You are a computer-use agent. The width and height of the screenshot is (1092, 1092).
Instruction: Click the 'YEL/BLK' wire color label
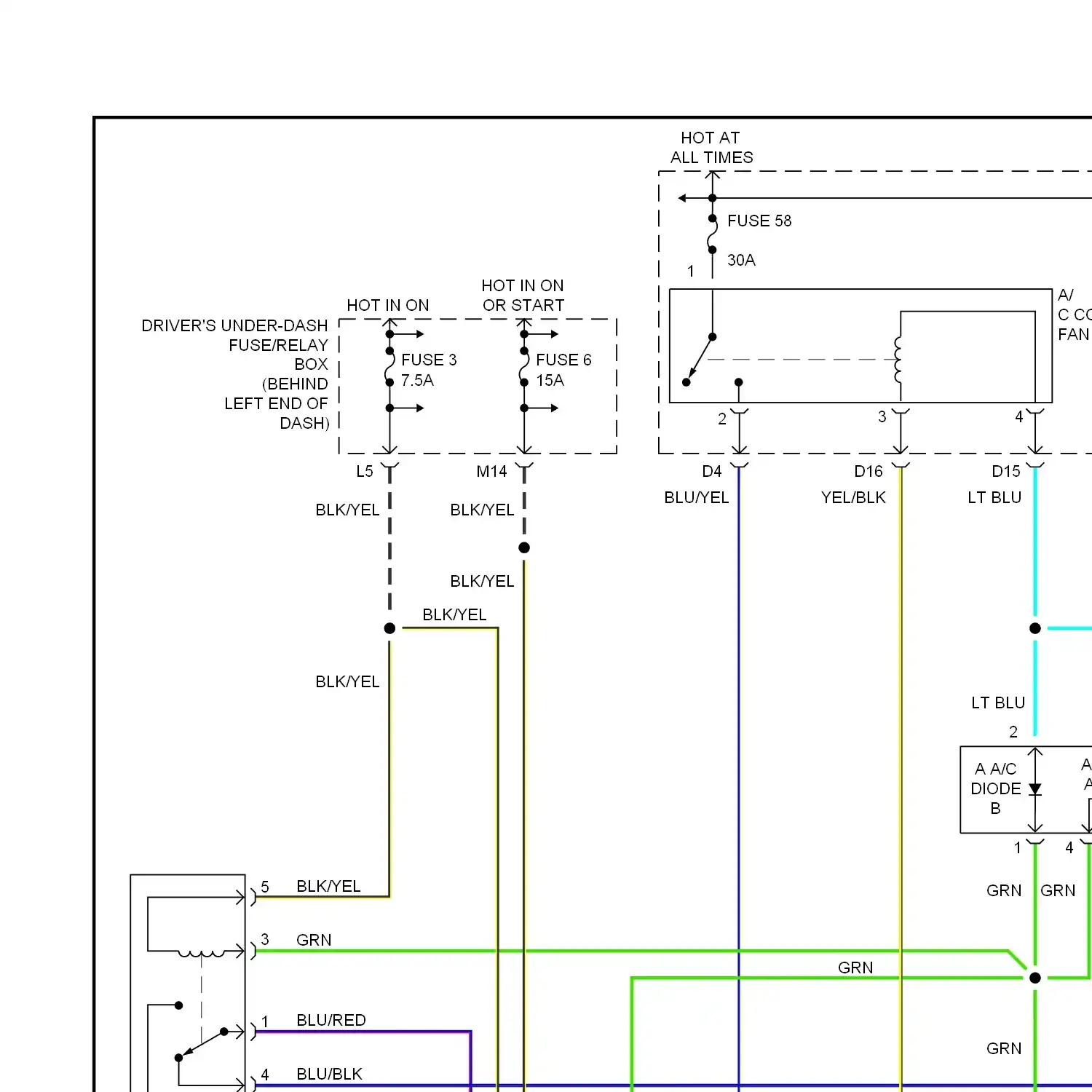click(853, 497)
